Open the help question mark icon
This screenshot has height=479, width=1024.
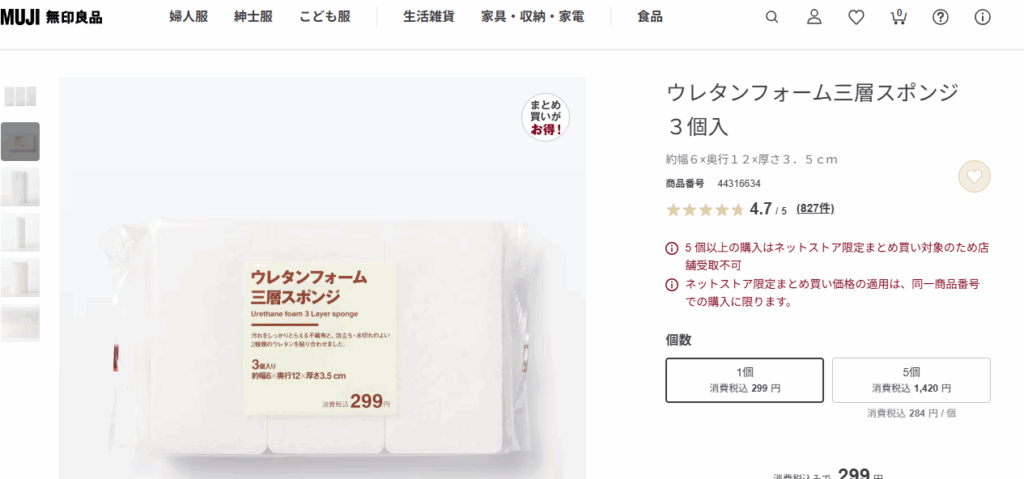point(940,18)
